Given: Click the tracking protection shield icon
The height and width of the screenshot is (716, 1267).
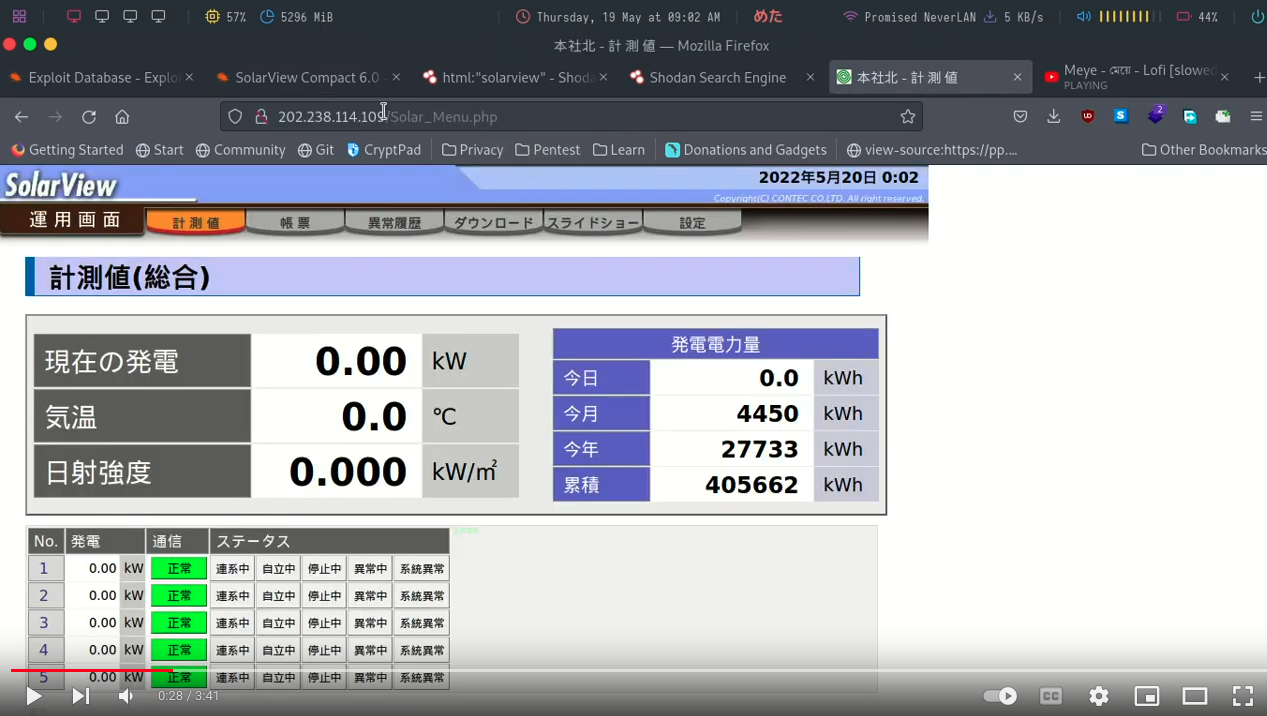Looking at the screenshot, I should coord(234,116).
